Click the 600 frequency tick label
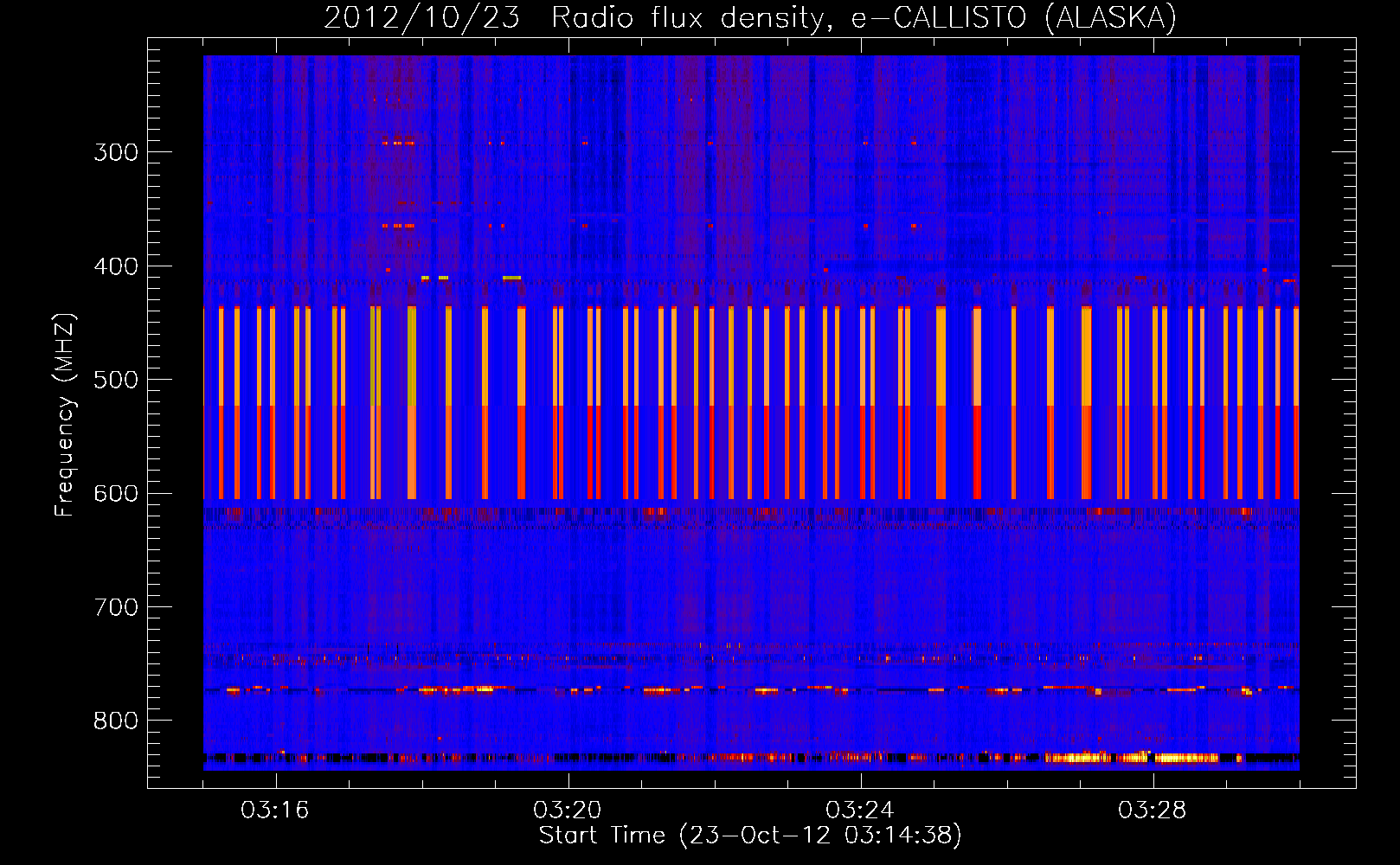This screenshot has height=865, width=1400. tap(116, 494)
